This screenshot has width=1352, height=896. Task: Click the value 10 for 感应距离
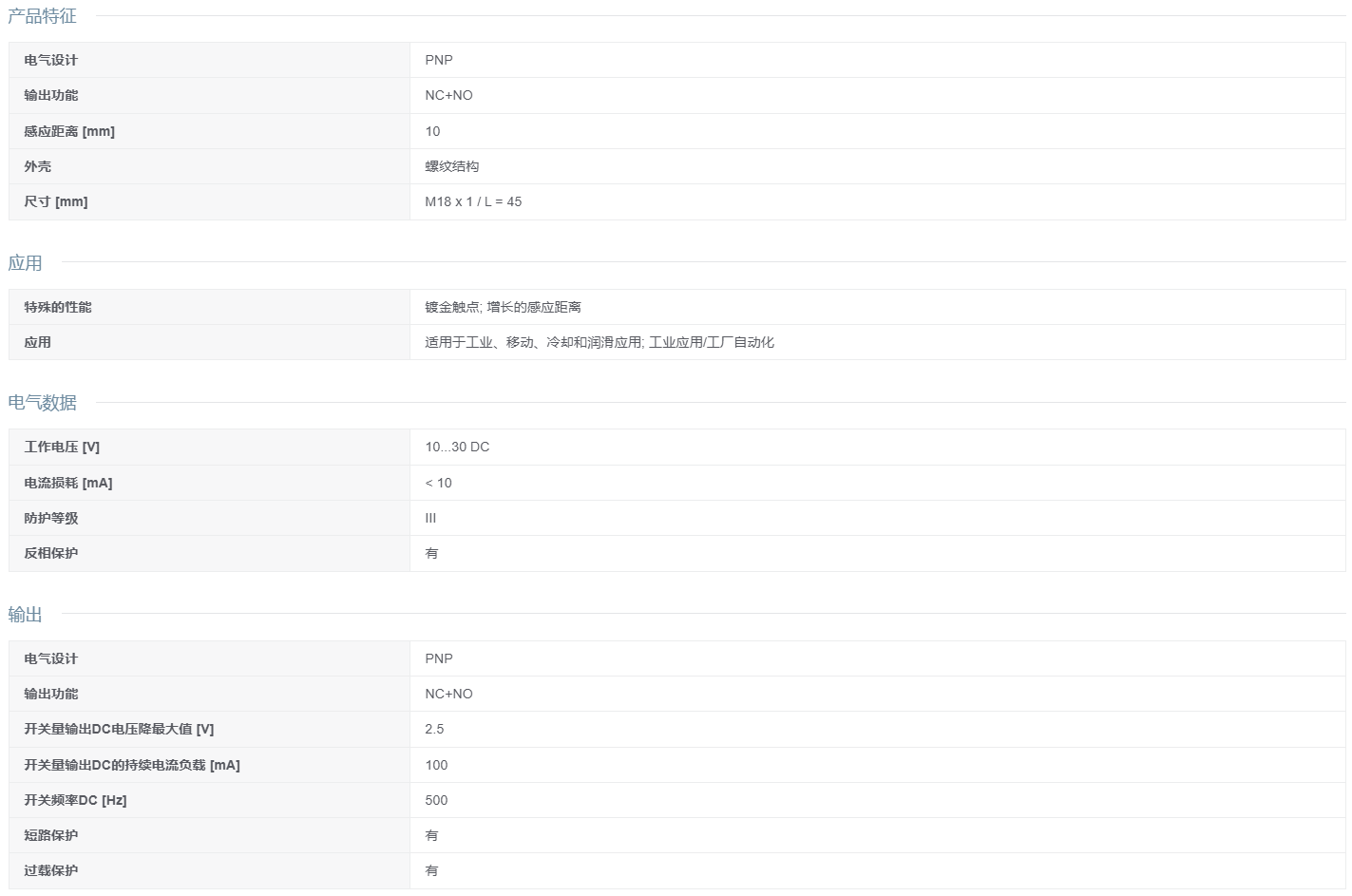pyautogui.click(x=432, y=131)
